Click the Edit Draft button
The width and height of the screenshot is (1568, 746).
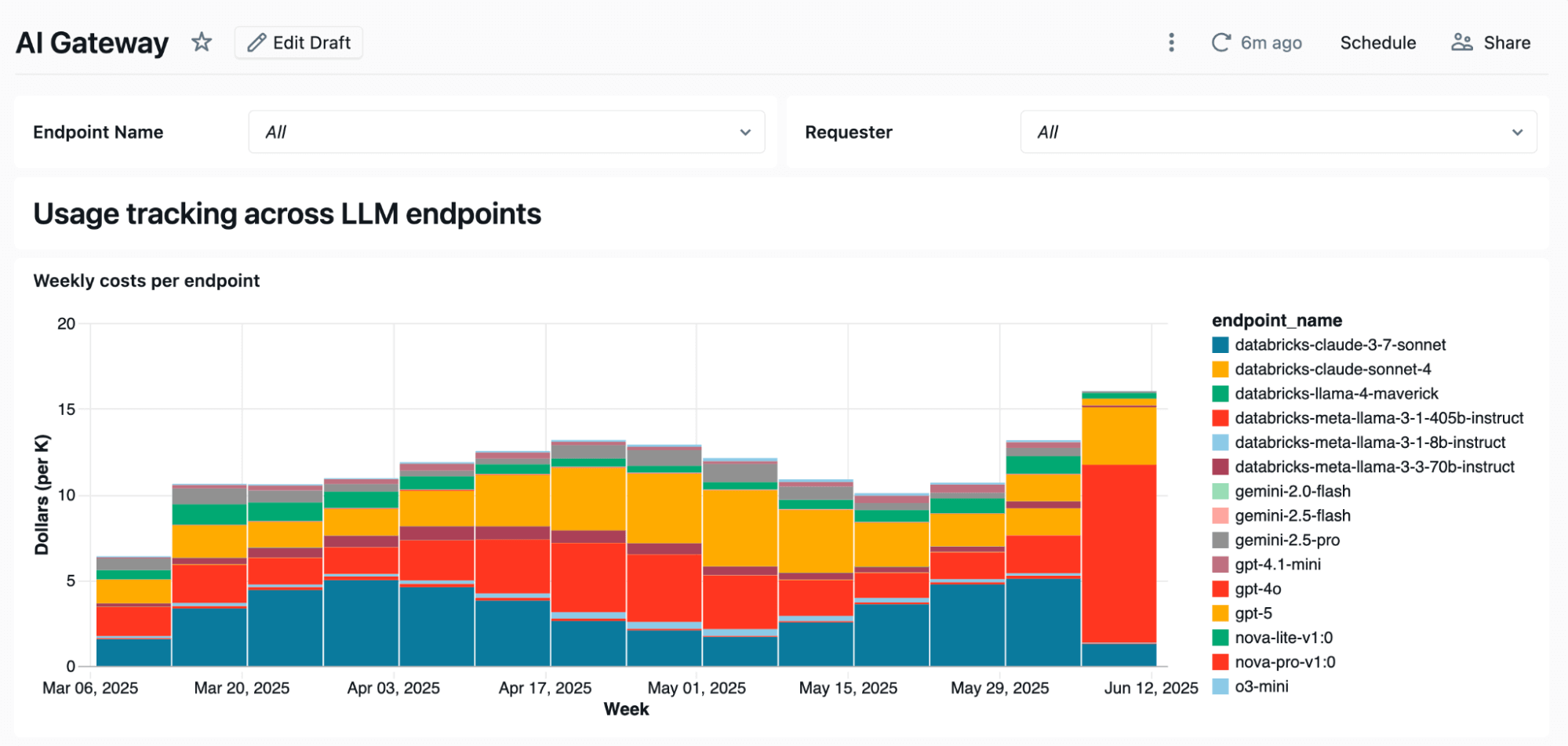click(299, 42)
